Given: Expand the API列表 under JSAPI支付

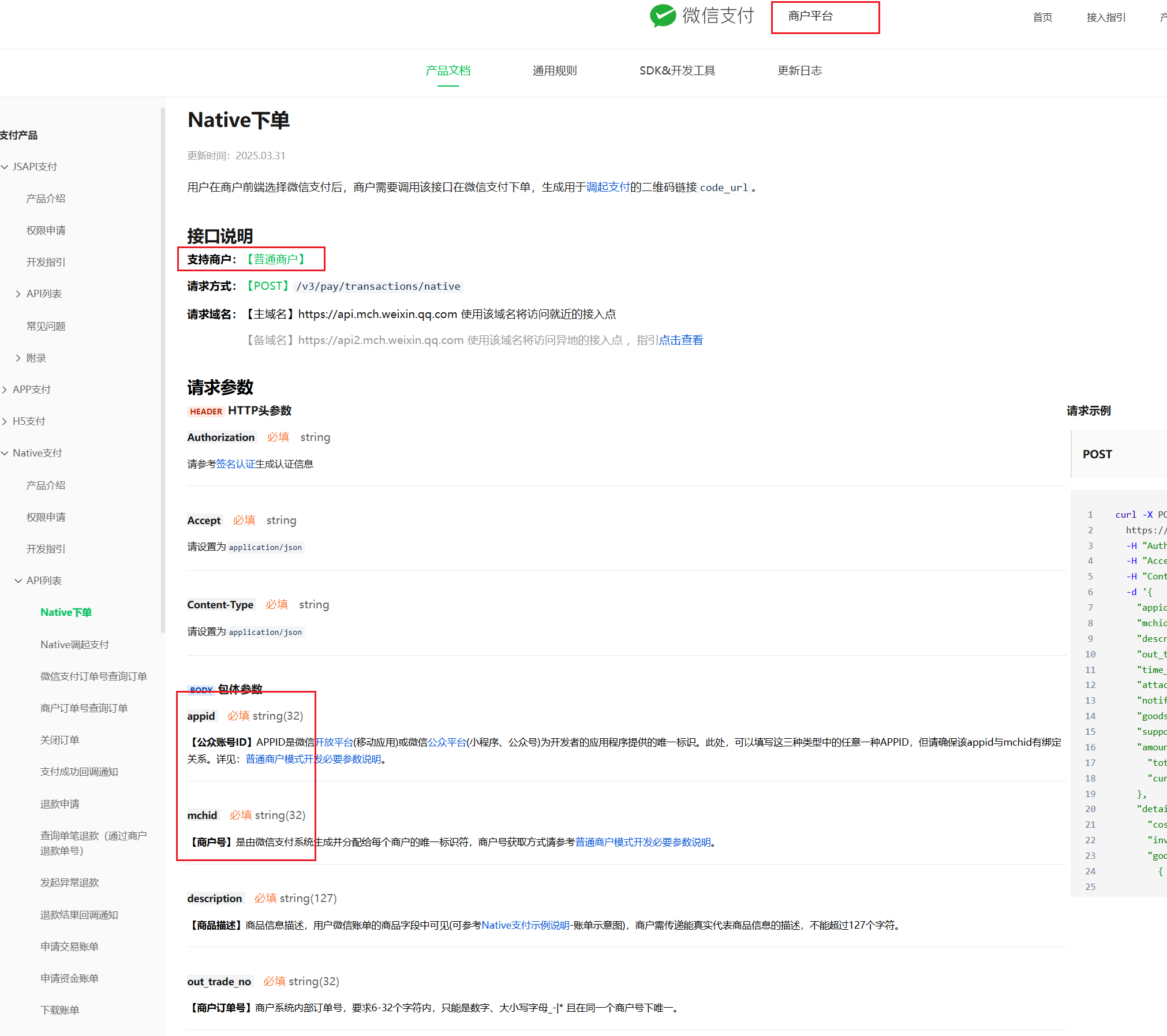Looking at the screenshot, I should [x=18, y=294].
